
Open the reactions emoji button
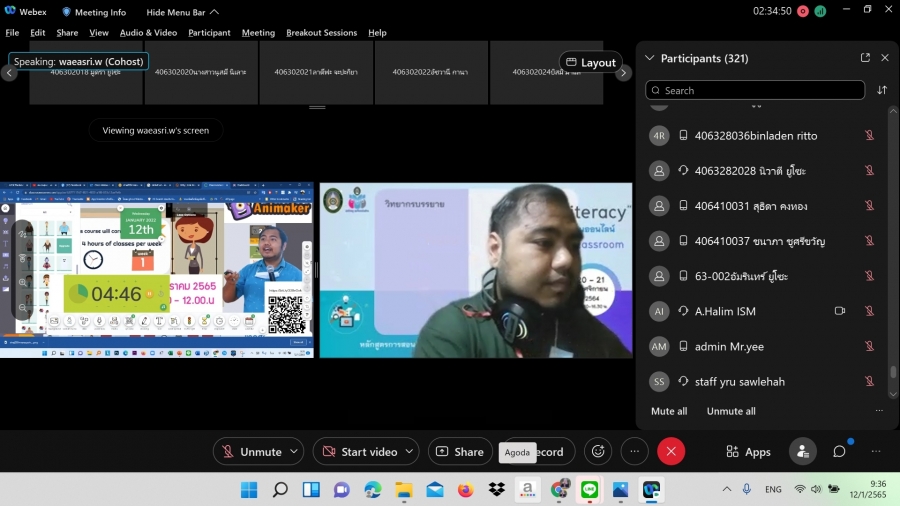click(x=598, y=451)
